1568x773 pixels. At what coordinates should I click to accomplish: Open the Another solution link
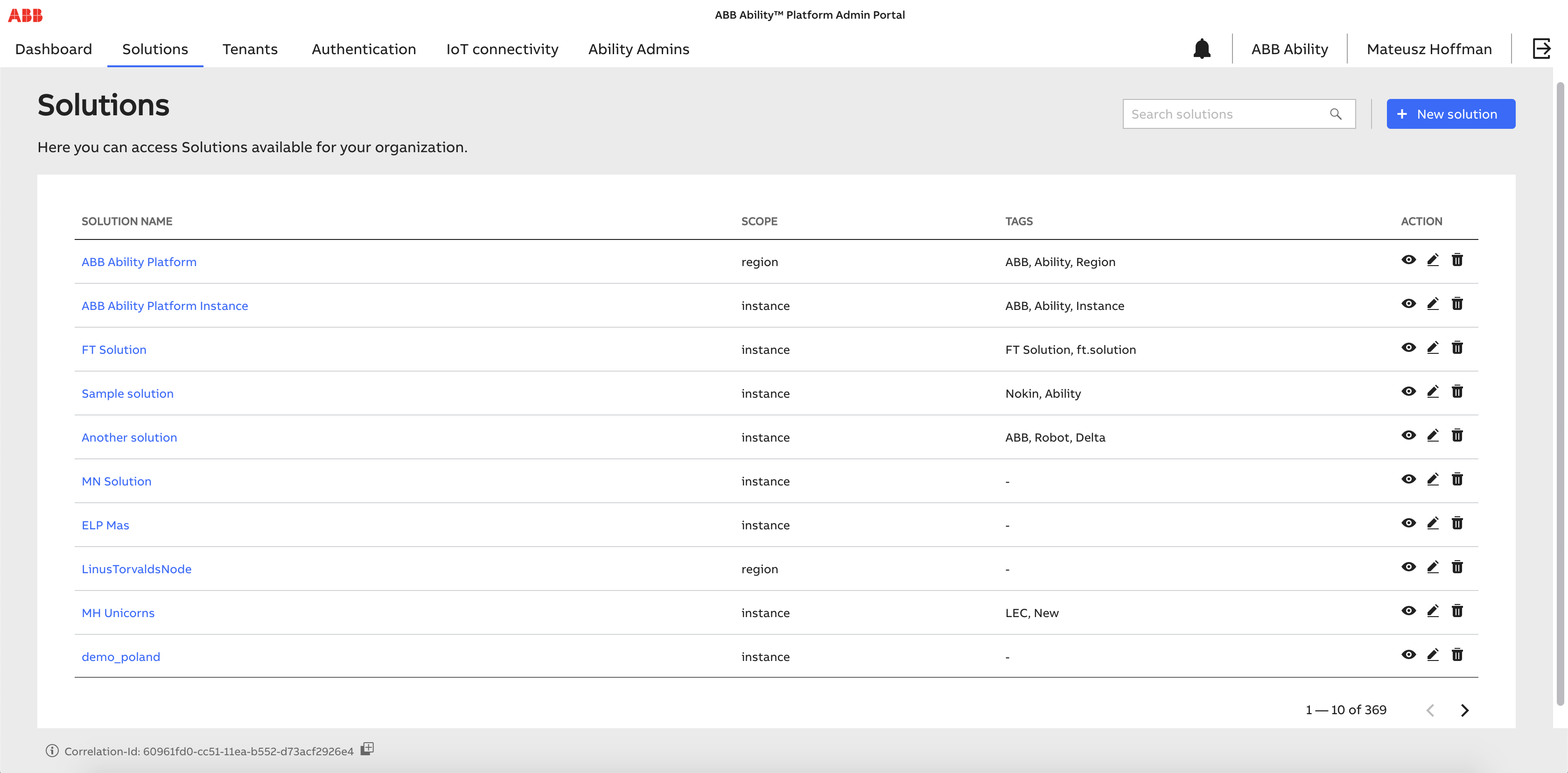[129, 437]
